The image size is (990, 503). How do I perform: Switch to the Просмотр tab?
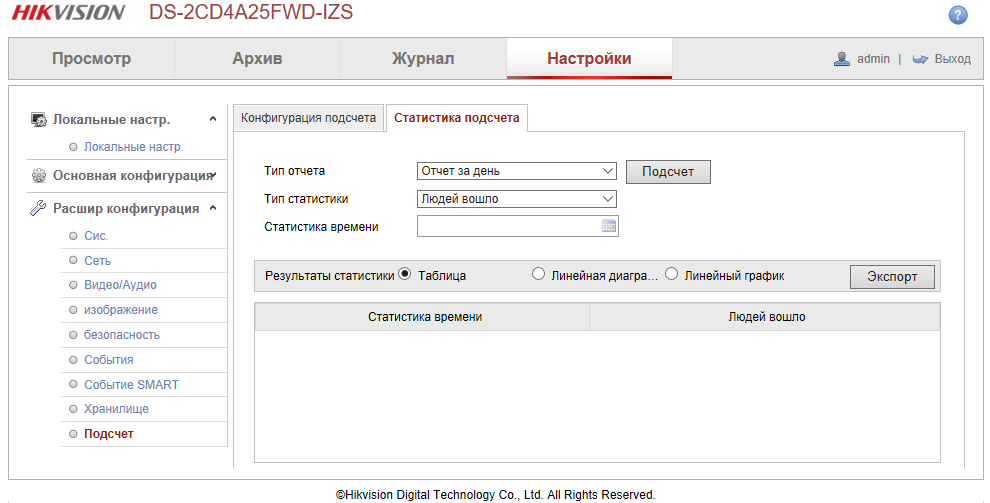pyautogui.click(x=92, y=58)
